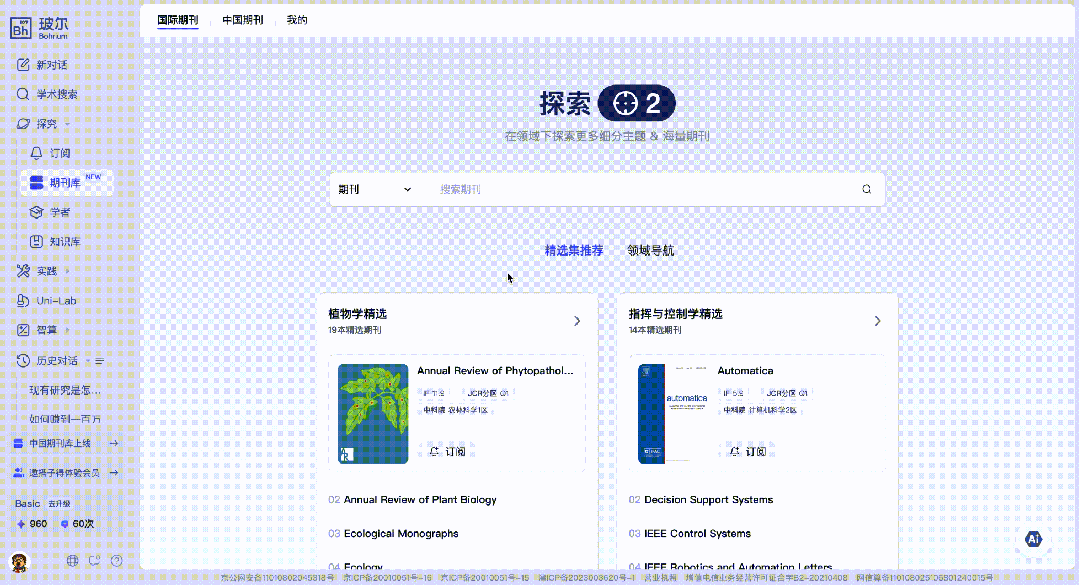Click the Annual Review of Phytopathology cover

pos(373,414)
